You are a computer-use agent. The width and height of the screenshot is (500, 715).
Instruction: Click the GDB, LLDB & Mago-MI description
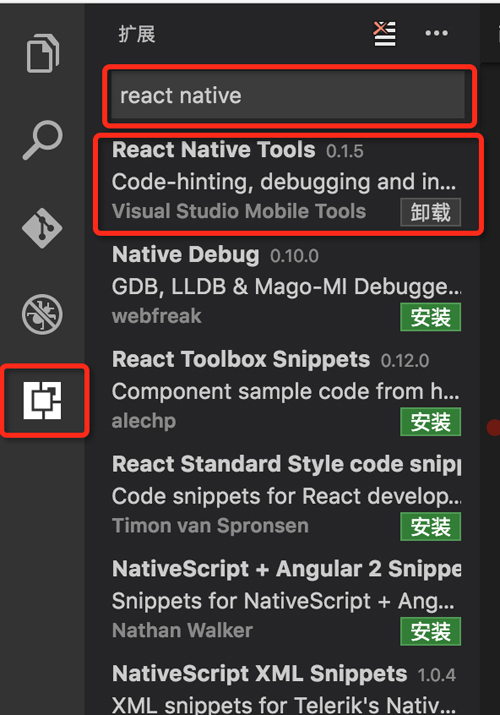[x=286, y=287]
